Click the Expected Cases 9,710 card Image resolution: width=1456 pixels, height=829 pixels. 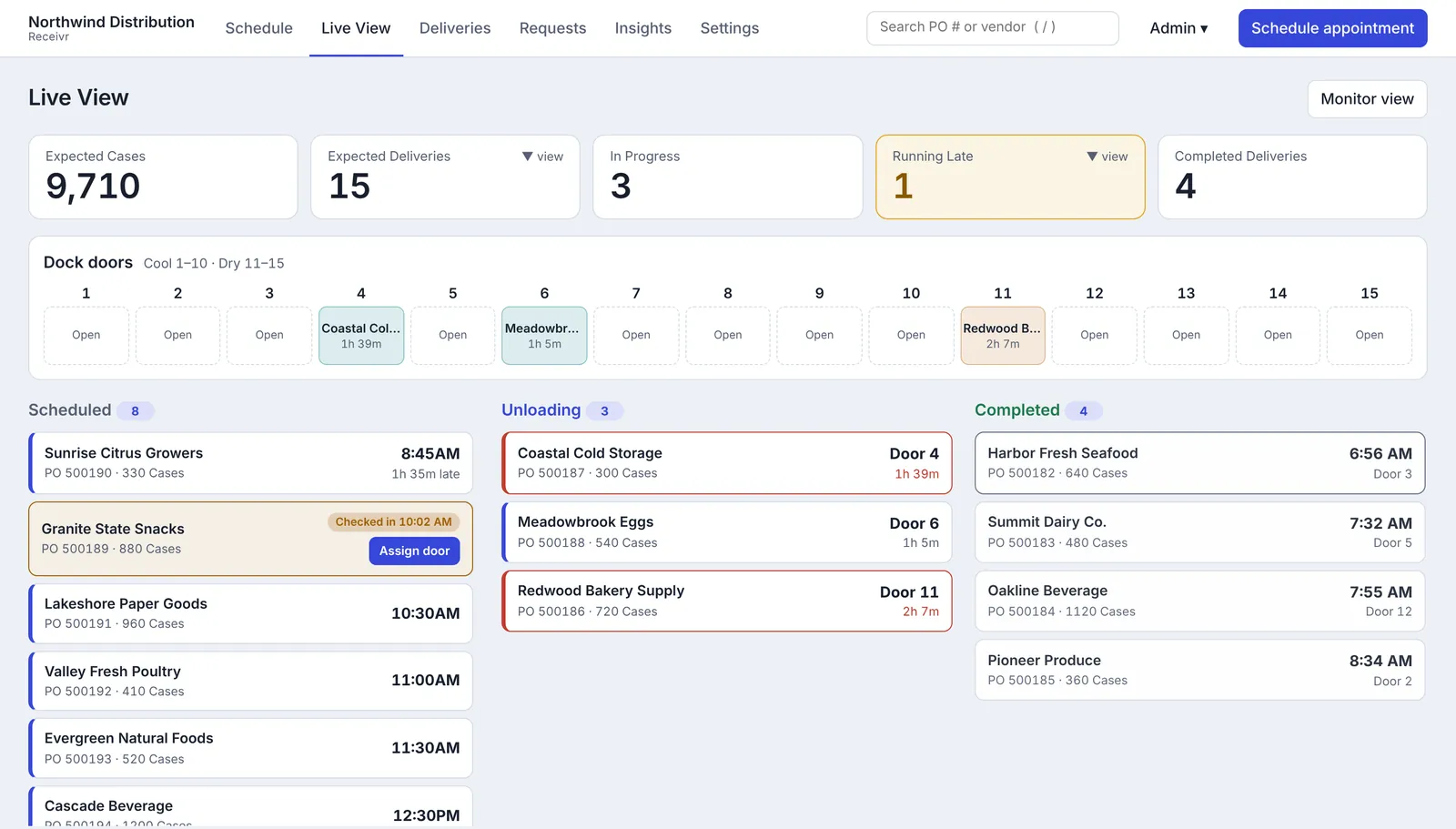point(163,177)
